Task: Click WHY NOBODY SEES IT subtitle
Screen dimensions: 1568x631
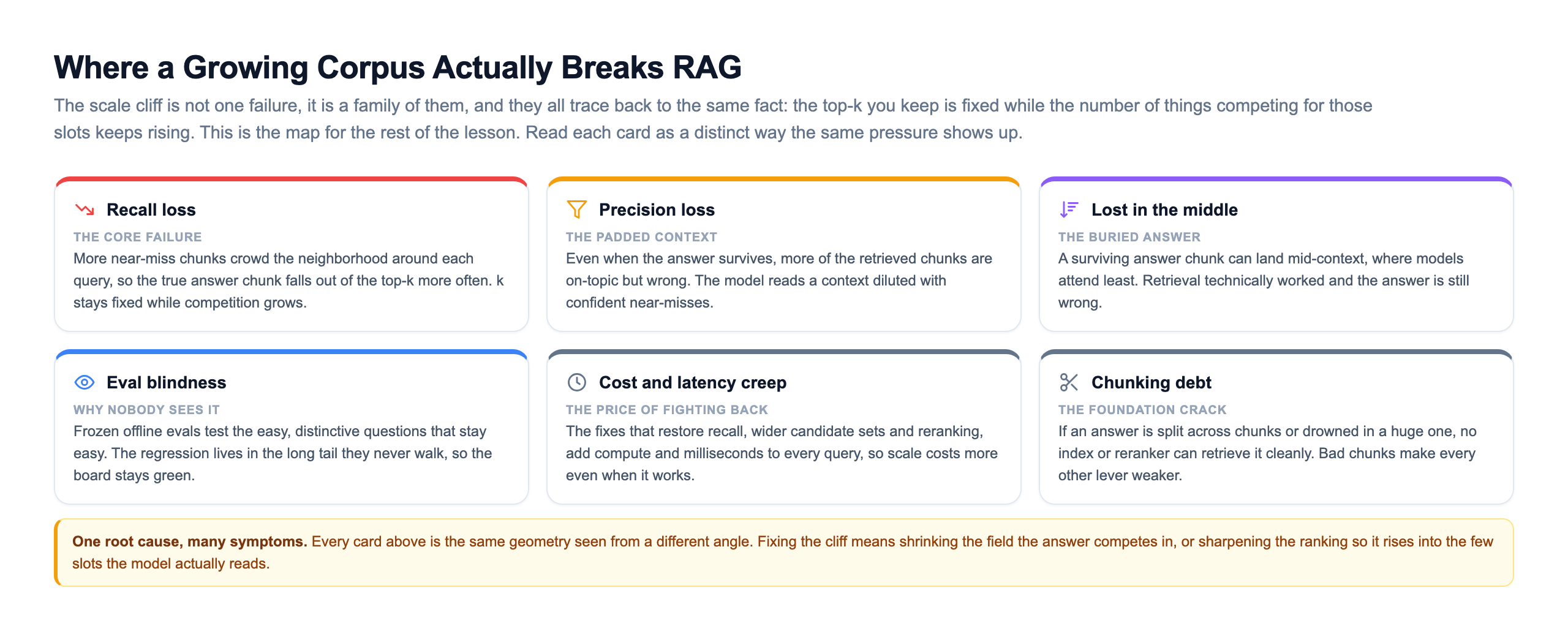Action: pos(146,410)
